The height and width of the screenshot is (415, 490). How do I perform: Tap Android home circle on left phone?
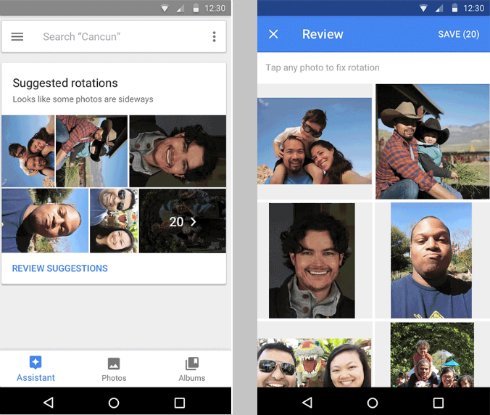tap(114, 403)
